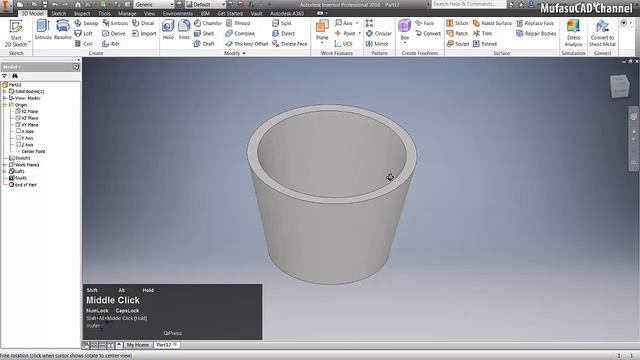Open Model browser help icon

tap(76, 67)
